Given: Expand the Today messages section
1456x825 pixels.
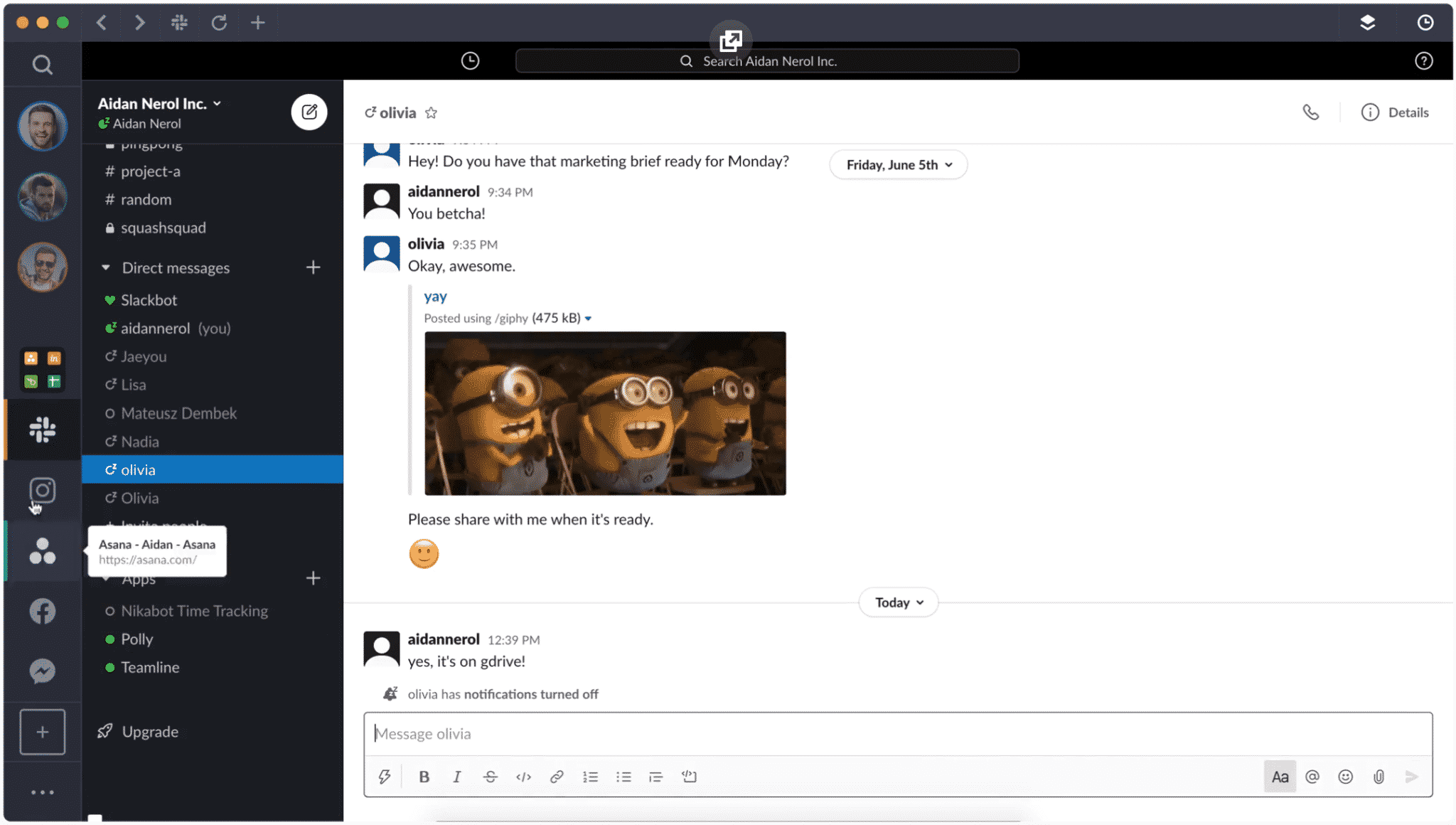Looking at the screenshot, I should (898, 601).
